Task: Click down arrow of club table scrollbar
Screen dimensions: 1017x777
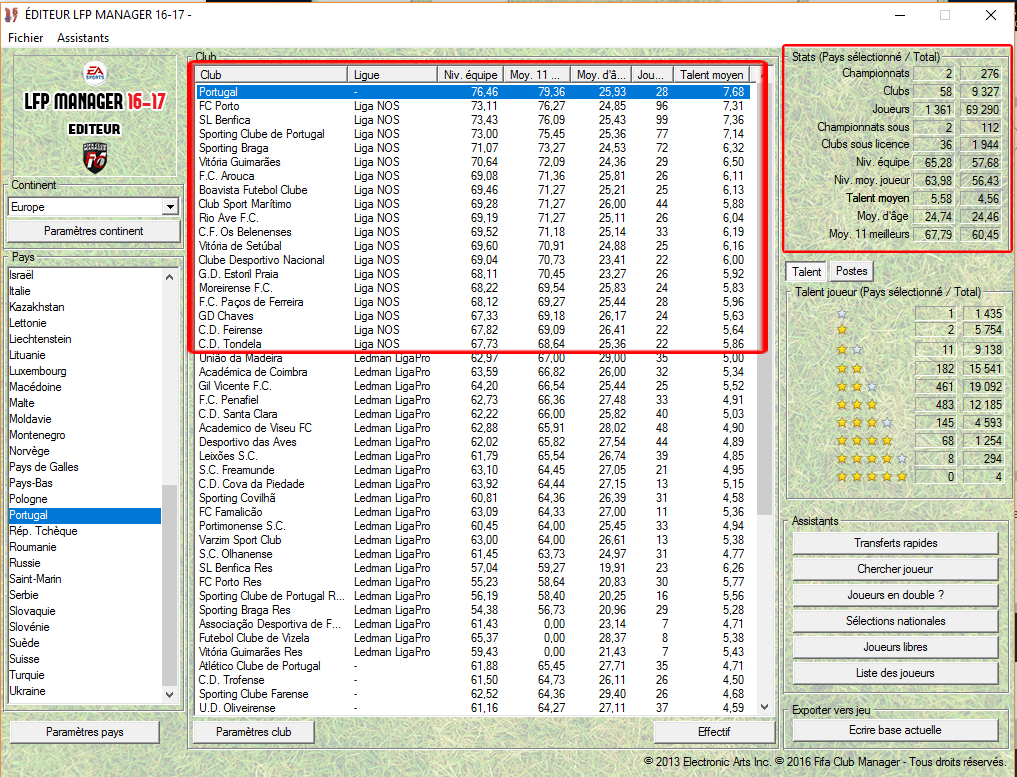Action: (x=764, y=707)
